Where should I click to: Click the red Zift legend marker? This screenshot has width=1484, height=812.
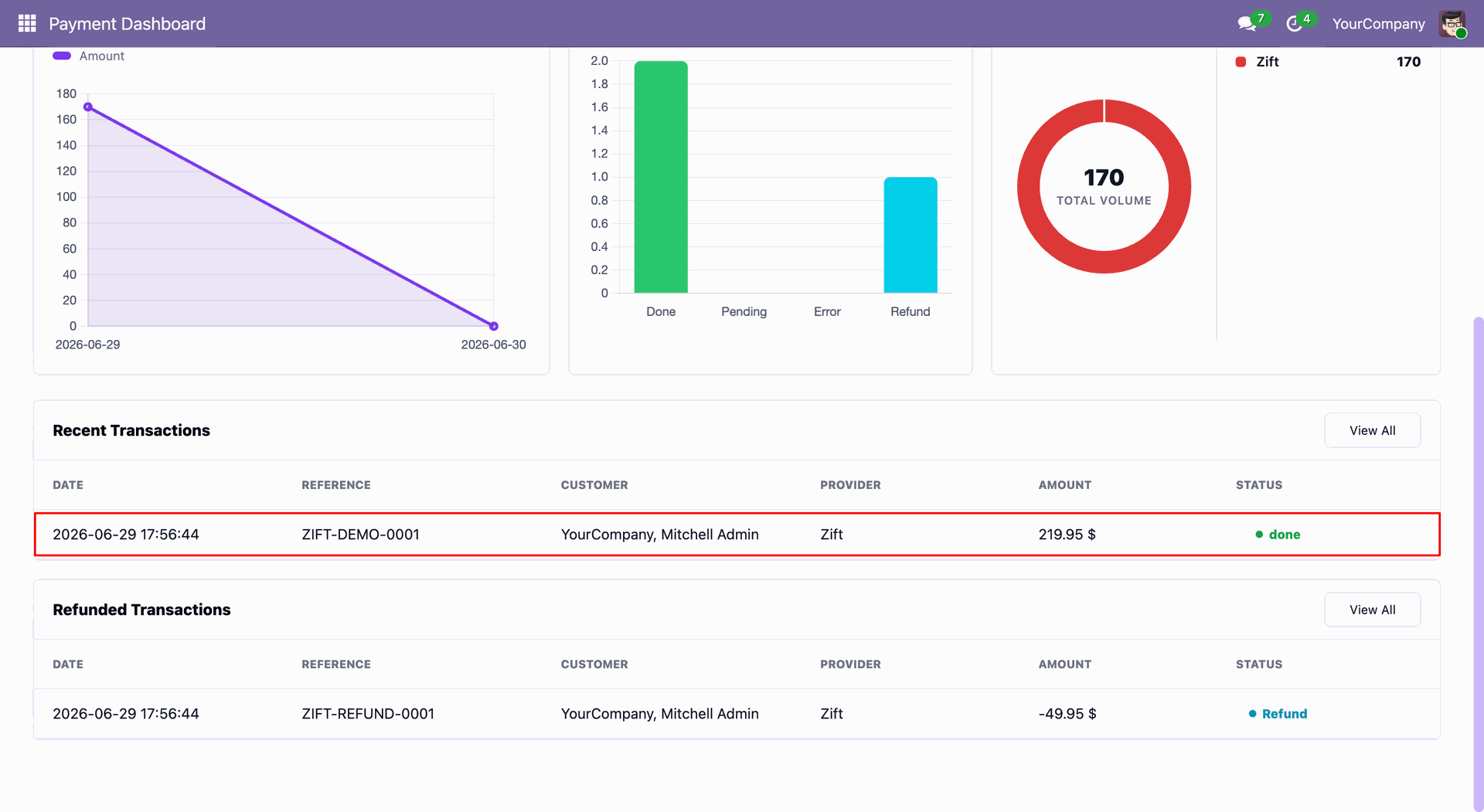click(x=1241, y=62)
